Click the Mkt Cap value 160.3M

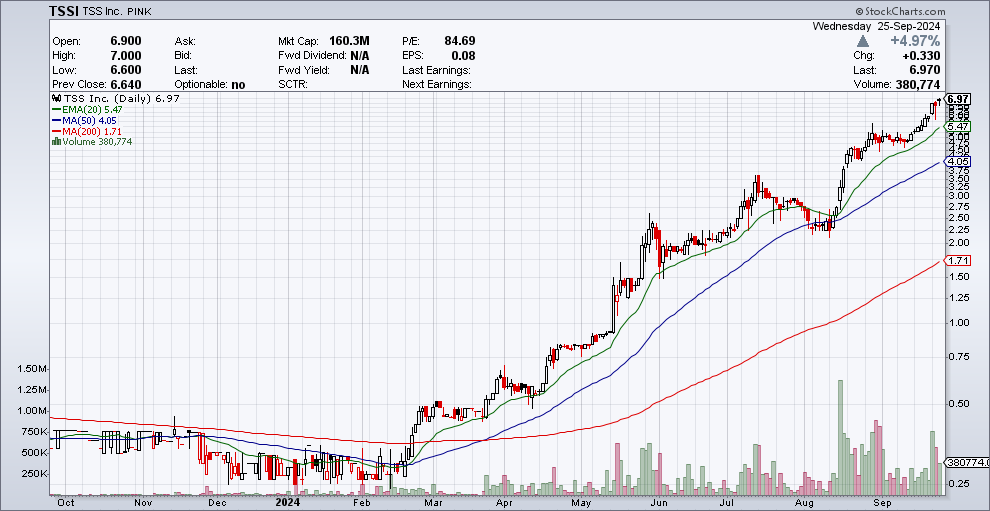[x=349, y=42]
